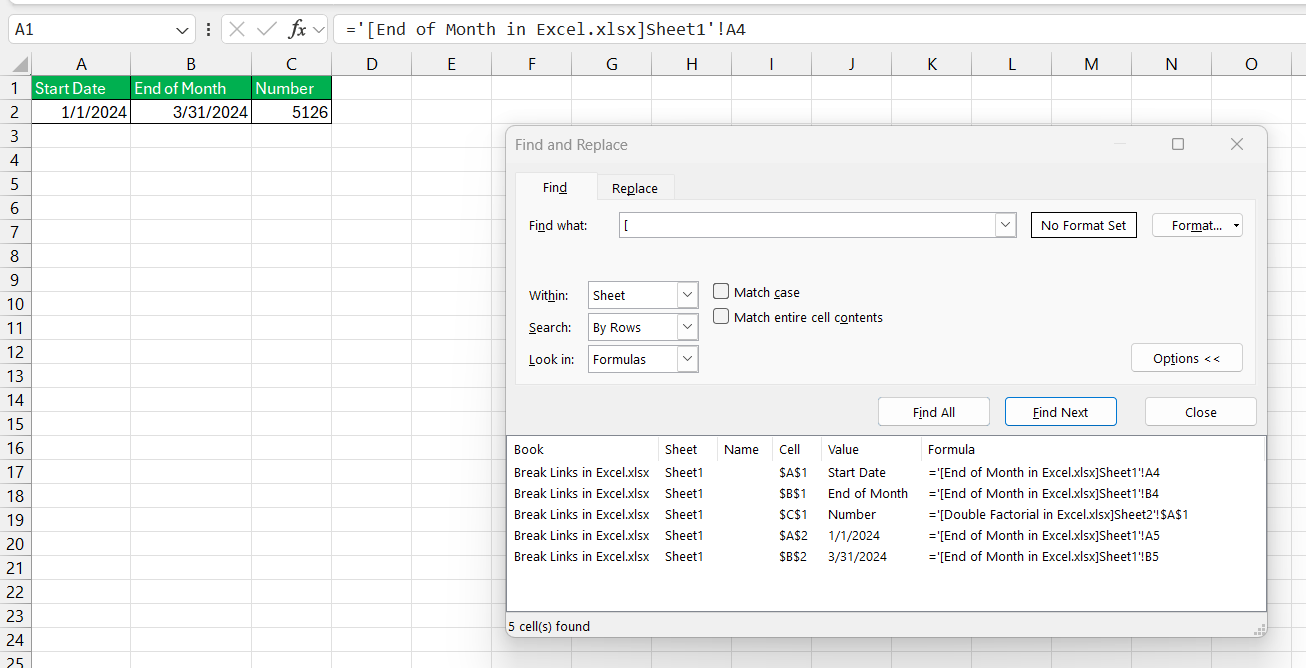The width and height of the screenshot is (1306, 668).
Task: Select result row for cell $A$2
Action: tap(886, 536)
